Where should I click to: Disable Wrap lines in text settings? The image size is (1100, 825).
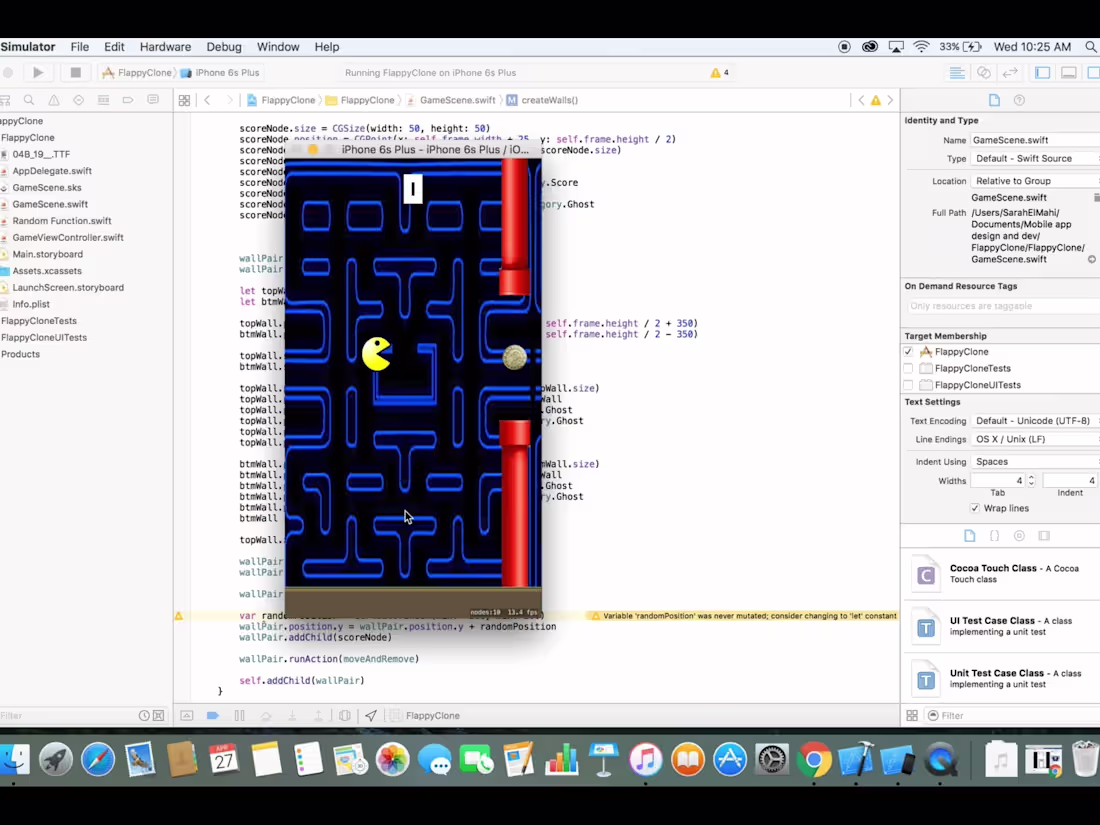(x=975, y=508)
